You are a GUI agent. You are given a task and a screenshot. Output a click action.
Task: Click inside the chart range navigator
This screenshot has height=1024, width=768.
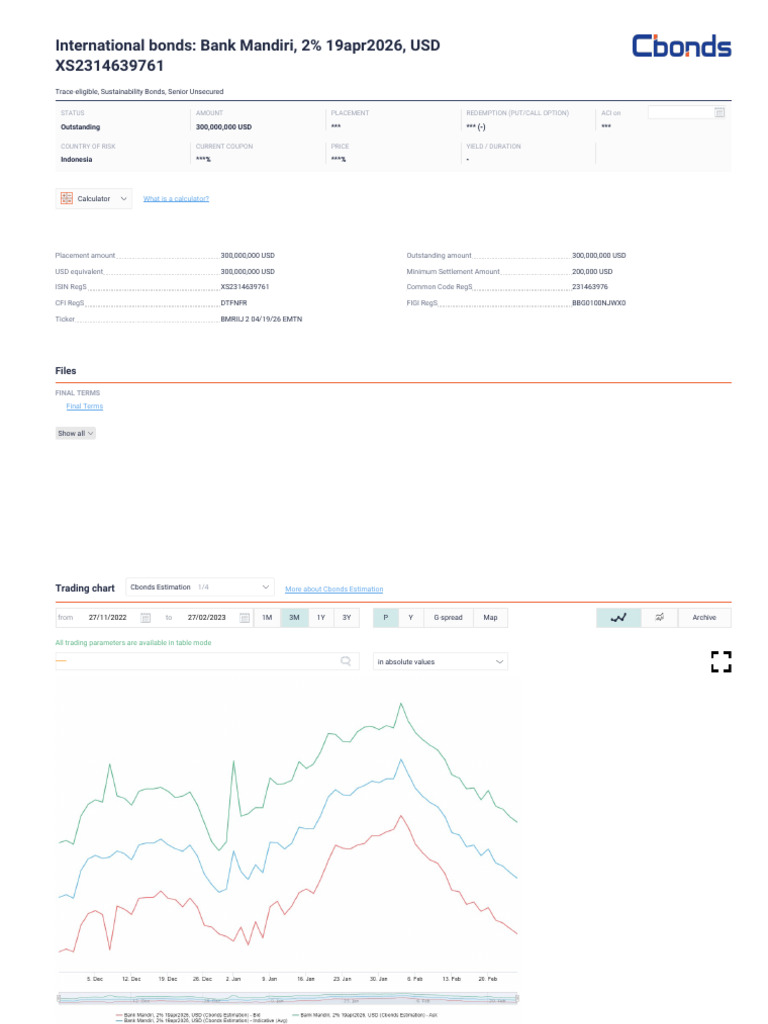pos(288,999)
